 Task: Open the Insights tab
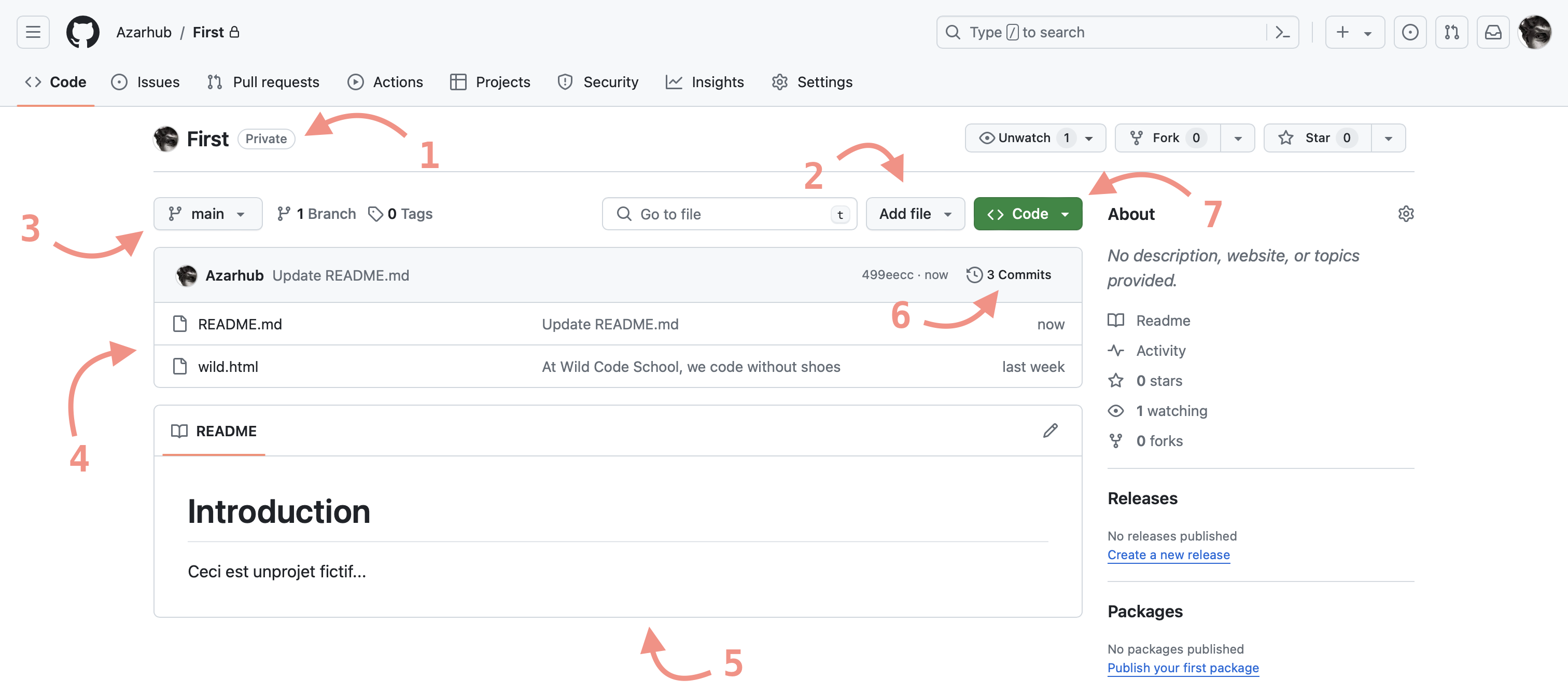704,81
